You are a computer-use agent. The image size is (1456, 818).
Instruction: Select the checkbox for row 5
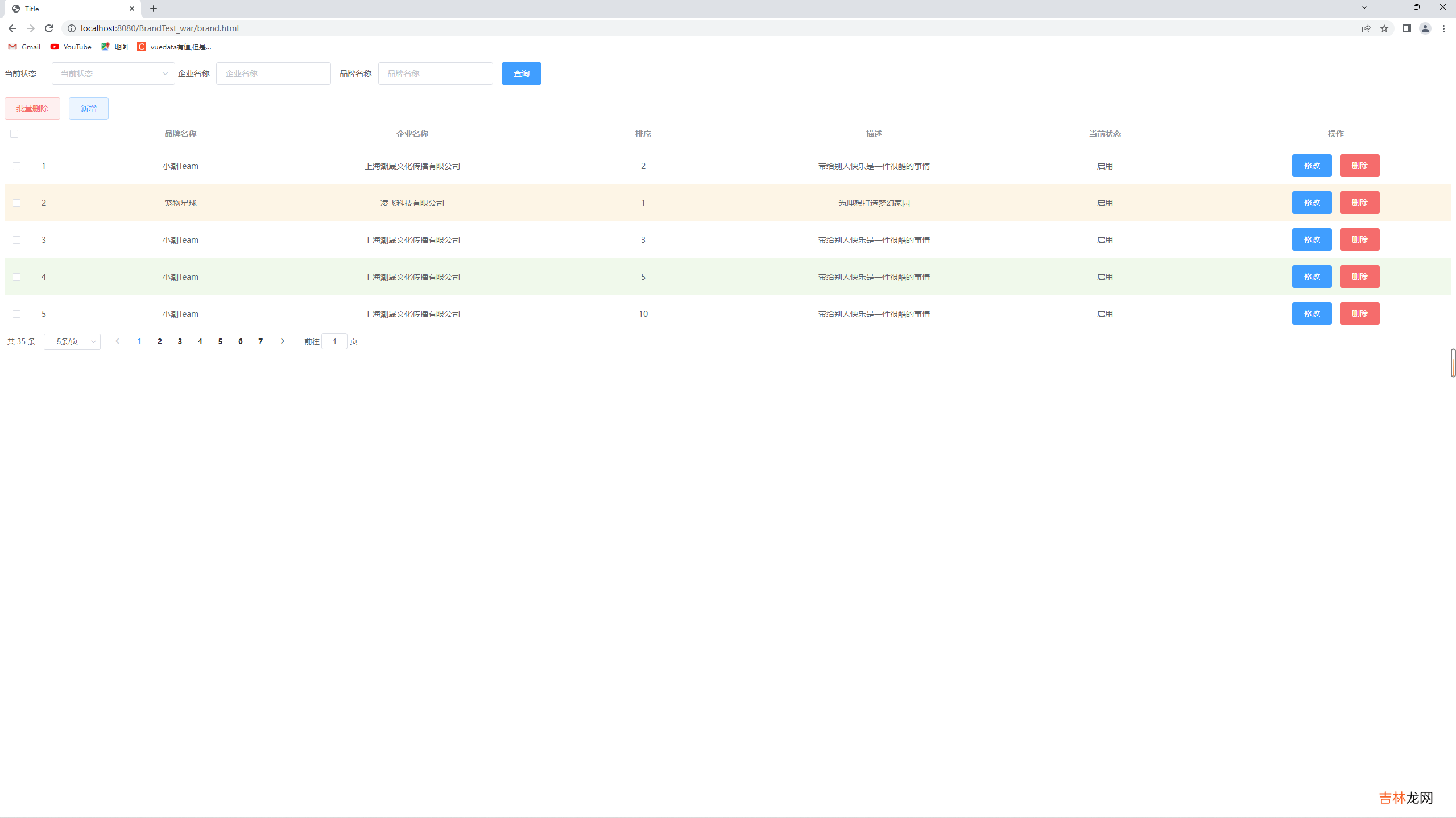click(x=16, y=314)
